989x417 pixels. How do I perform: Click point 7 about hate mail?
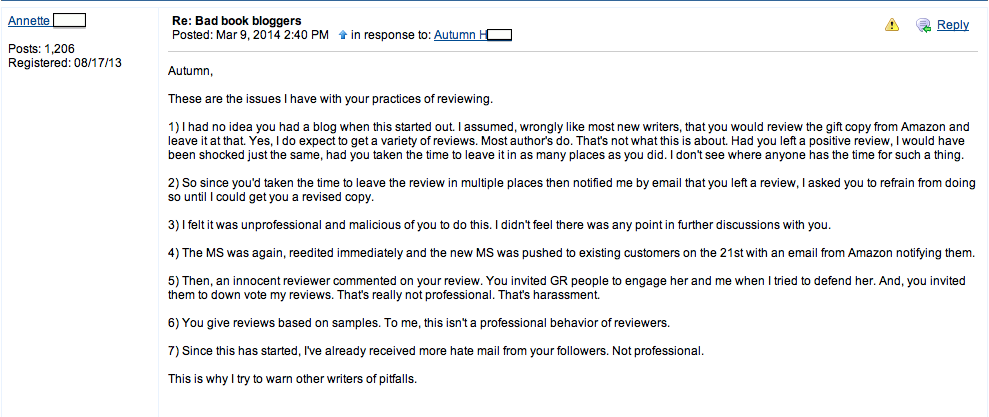[435, 351]
